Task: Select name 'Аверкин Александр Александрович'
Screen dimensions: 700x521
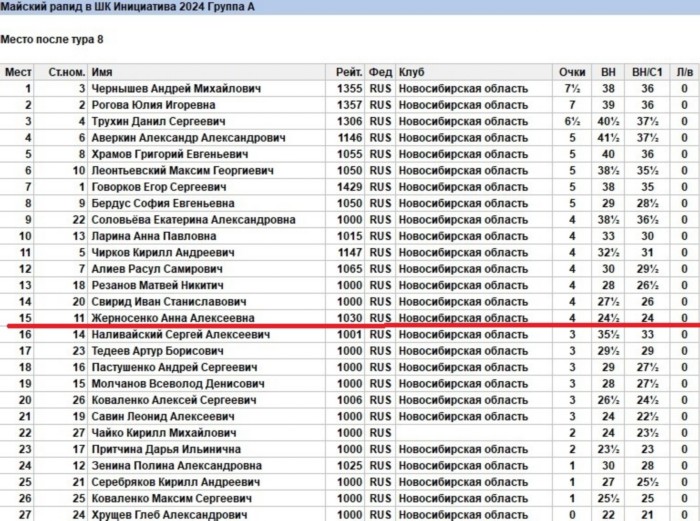Action: (188, 138)
